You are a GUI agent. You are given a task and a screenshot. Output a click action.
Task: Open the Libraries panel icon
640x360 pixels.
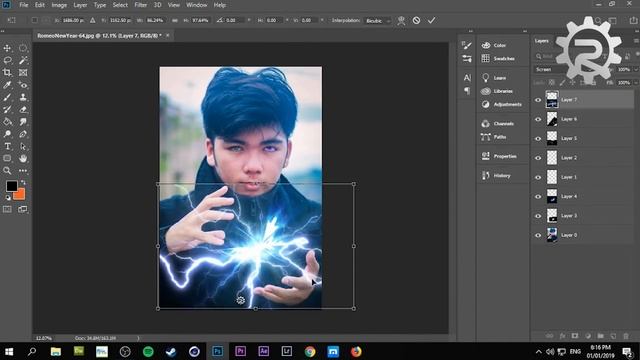pyautogui.click(x=486, y=91)
